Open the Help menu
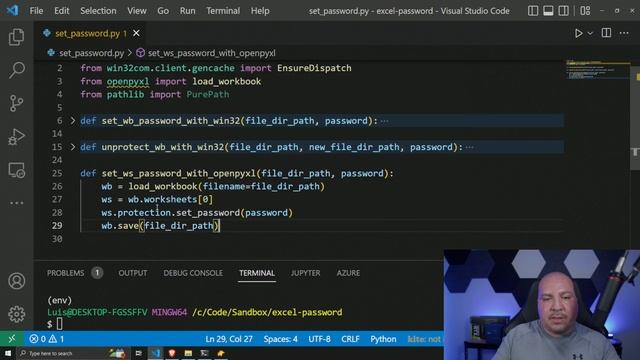The image size is (640, 360). click(260, 11)
